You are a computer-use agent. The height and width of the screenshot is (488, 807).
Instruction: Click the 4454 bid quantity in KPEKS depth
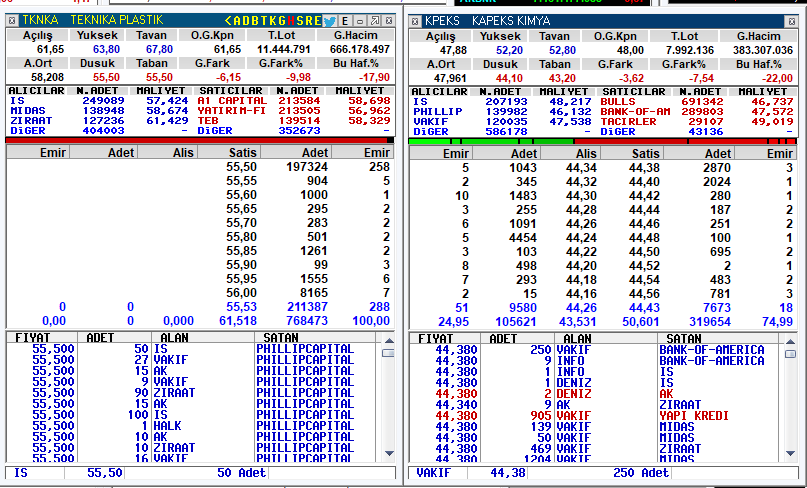click(522, 238)
